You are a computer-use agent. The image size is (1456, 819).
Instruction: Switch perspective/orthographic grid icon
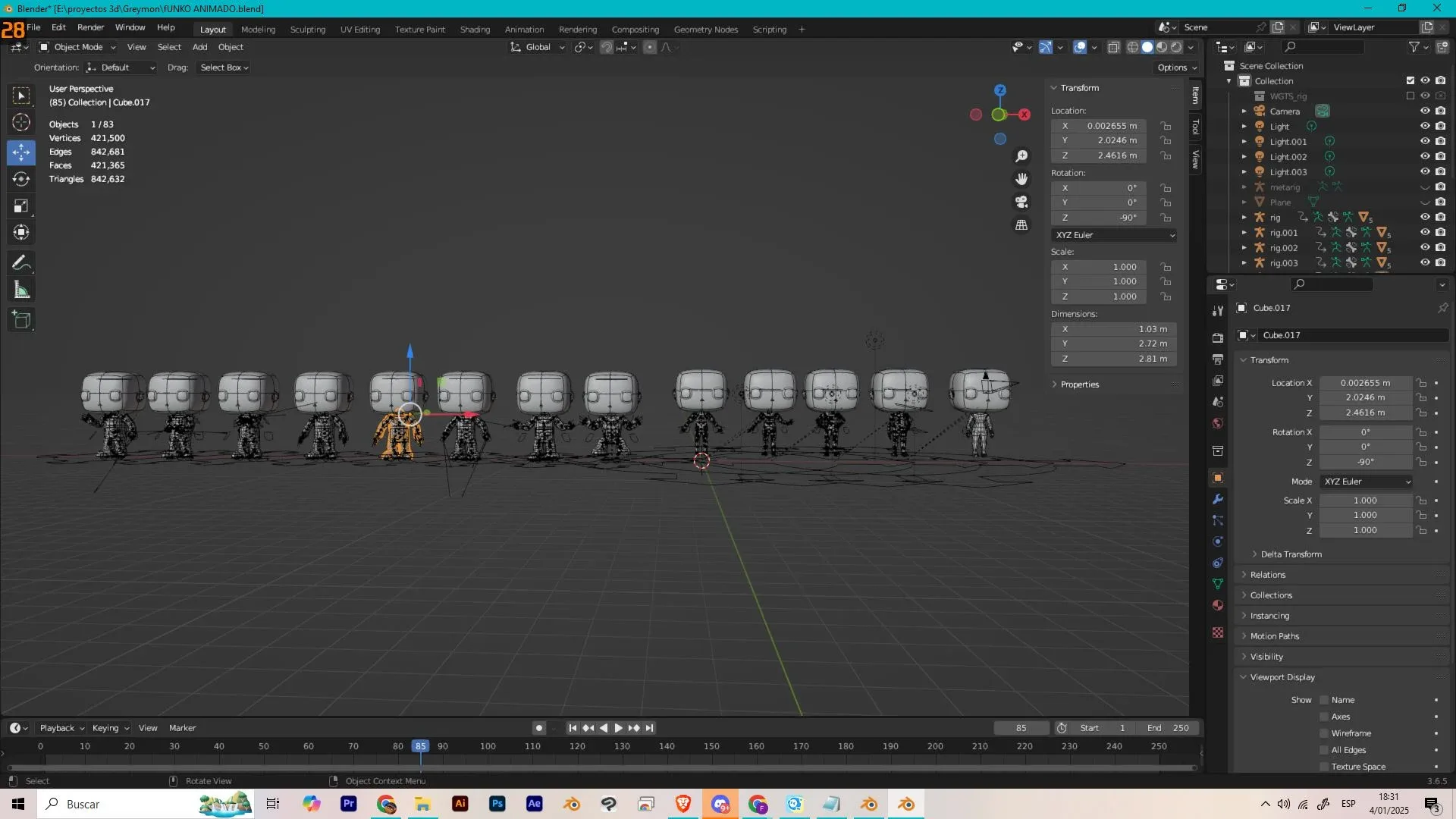coord(1021,225)
